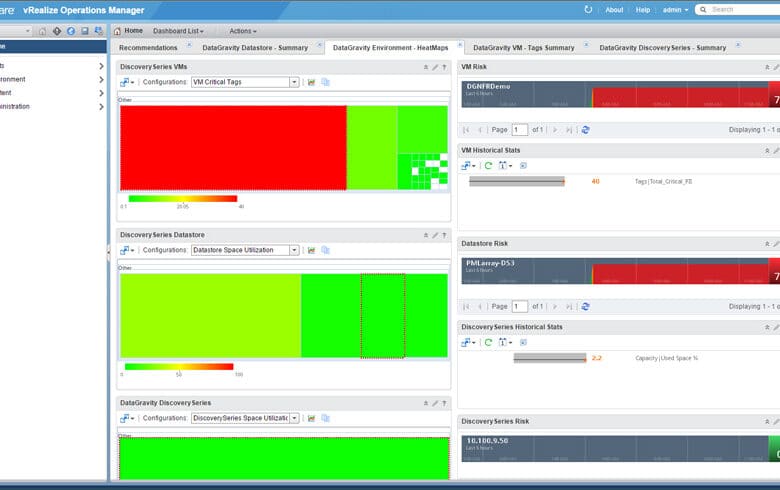Click the 10.100.9.50 Discovery Series risk bar

click(x=620, y=449)
